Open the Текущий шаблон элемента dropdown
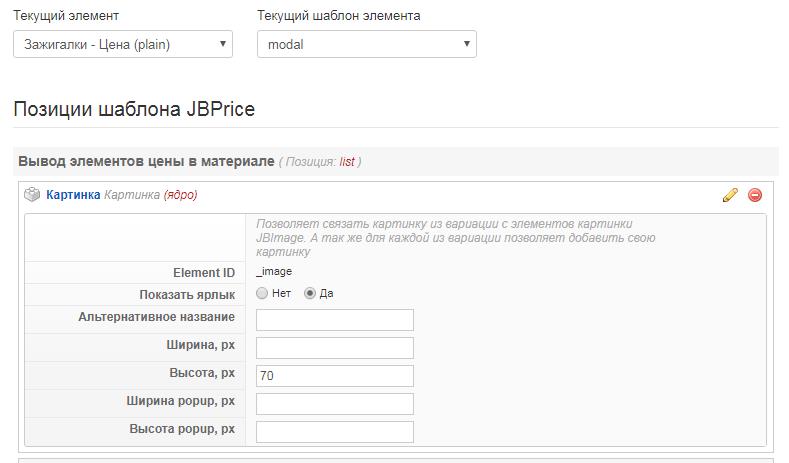 click(x=366, y=44)
